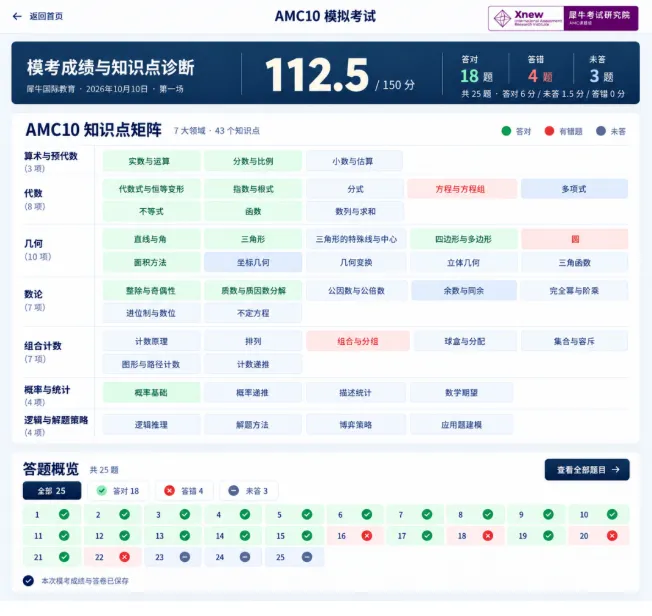Open question 1 cell
The height and width of the screenshot is (616, 652).
[x=52, y=515]
